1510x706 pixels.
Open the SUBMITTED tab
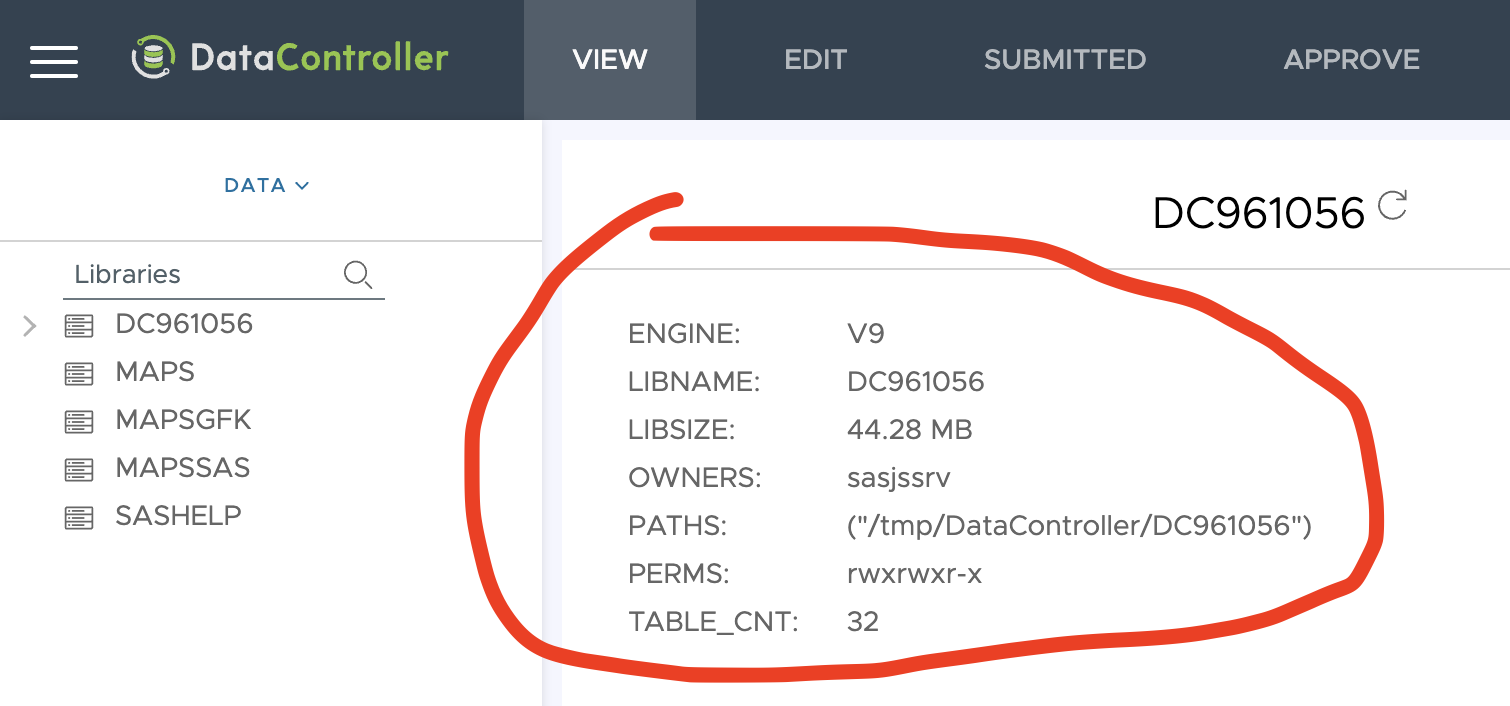click(1064, 60)
